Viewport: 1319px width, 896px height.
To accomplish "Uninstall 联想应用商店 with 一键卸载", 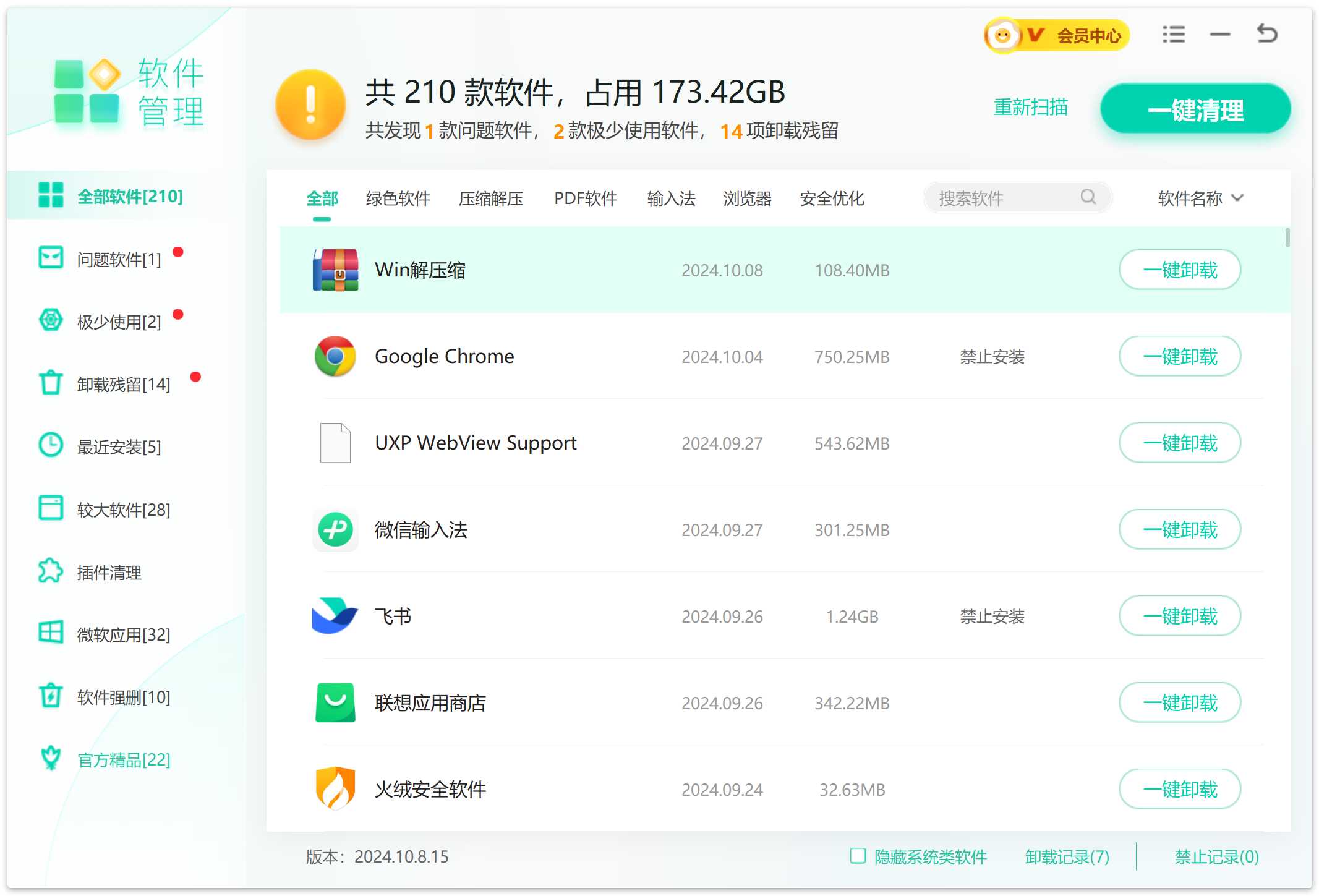I will point(1180,702).
